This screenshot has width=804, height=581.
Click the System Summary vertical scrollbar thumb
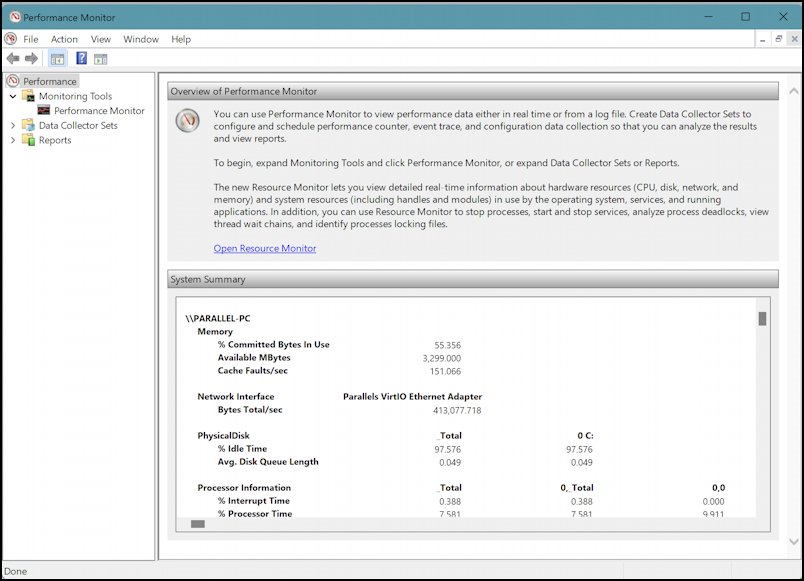click(x=762, y=318)
